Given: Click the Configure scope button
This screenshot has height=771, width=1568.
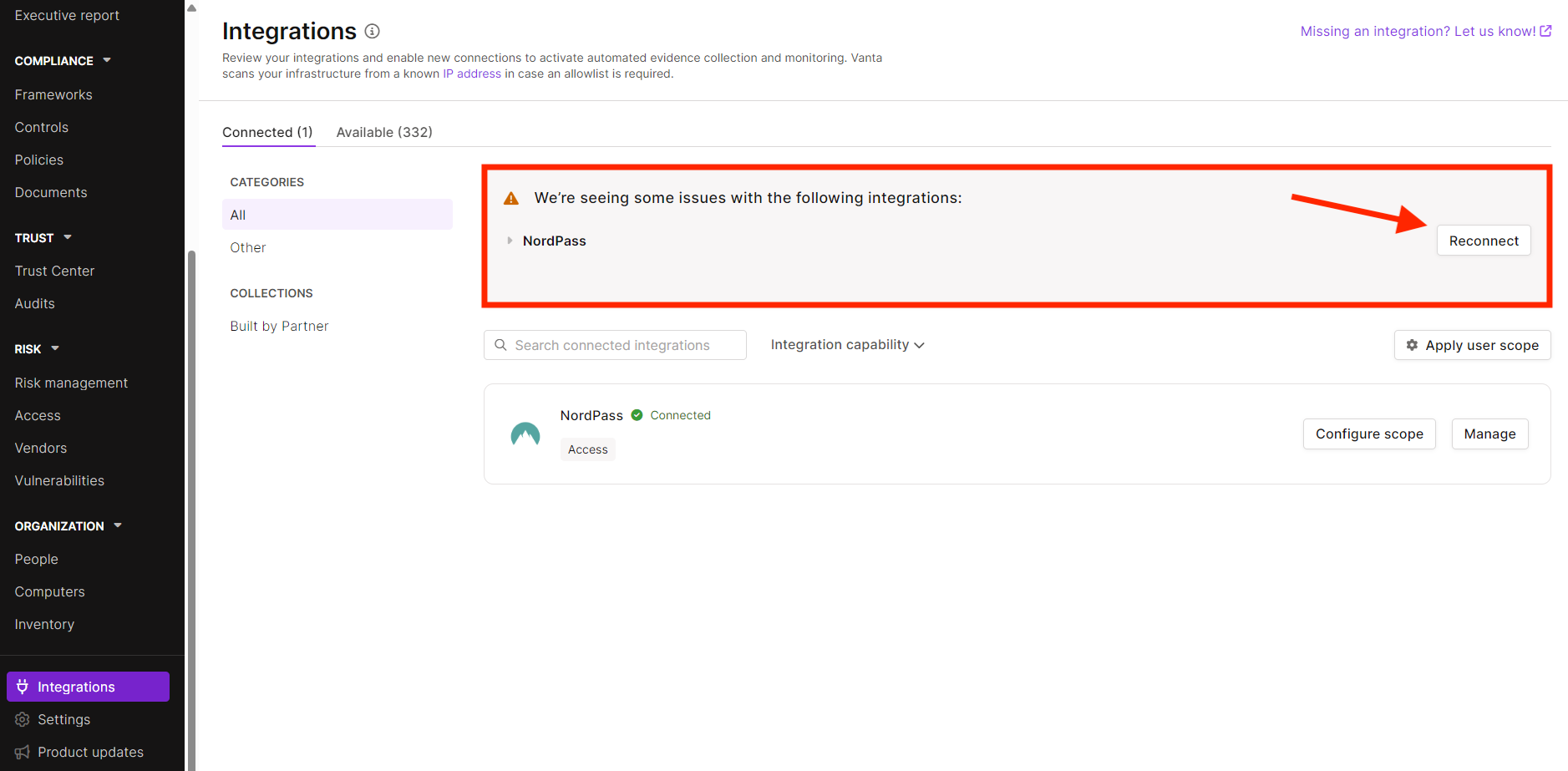Looking at the screenshot, I should pos(1369,434).
